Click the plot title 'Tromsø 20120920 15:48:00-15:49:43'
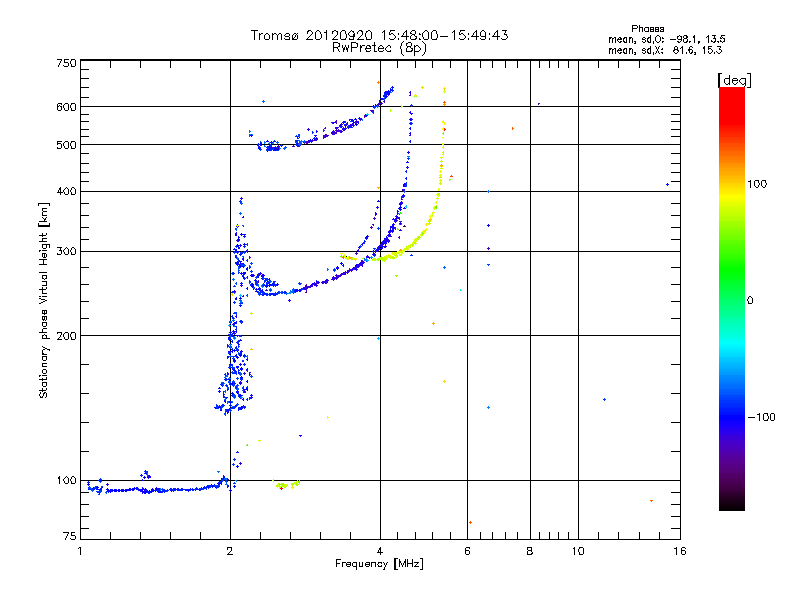This screenshot has height=600, width=800. (x=379, y=35)
